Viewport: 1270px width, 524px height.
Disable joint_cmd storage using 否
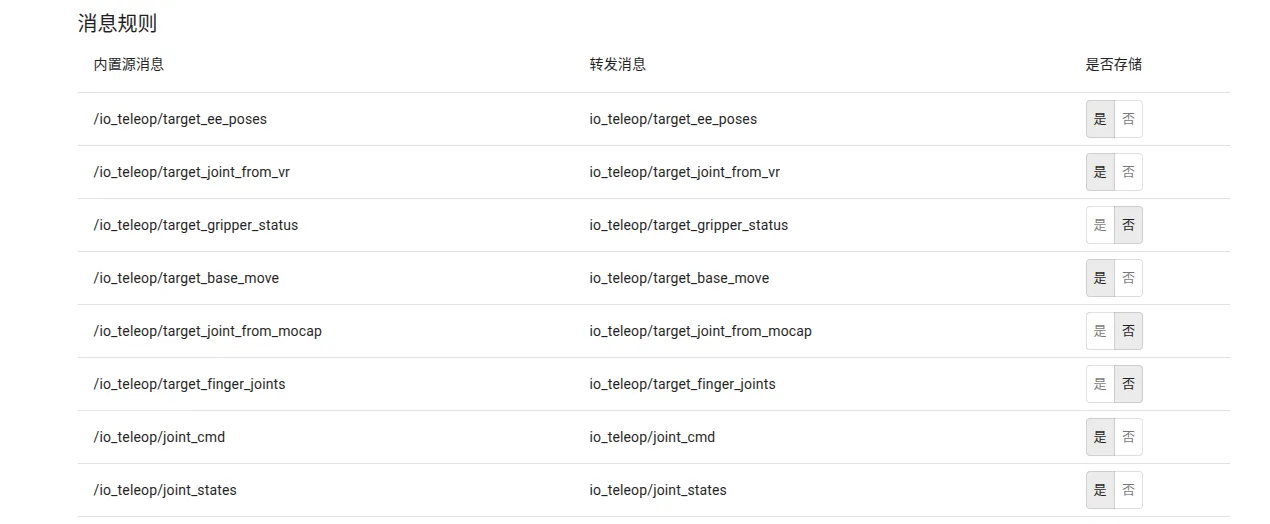click(1128, 437)
